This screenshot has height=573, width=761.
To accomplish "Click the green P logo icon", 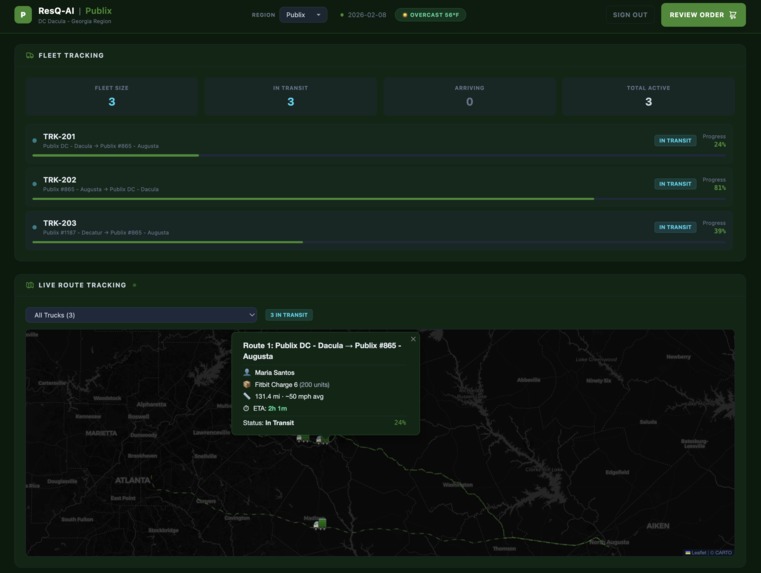I will (23, 15).
